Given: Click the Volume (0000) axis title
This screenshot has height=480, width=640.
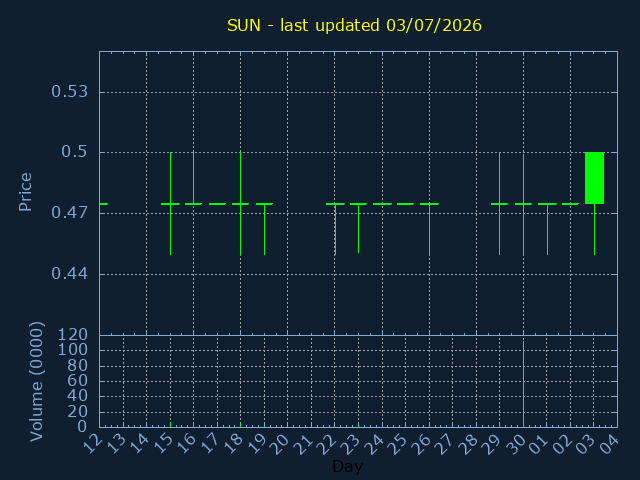Looking at the screenshot, I should point(36,382).
